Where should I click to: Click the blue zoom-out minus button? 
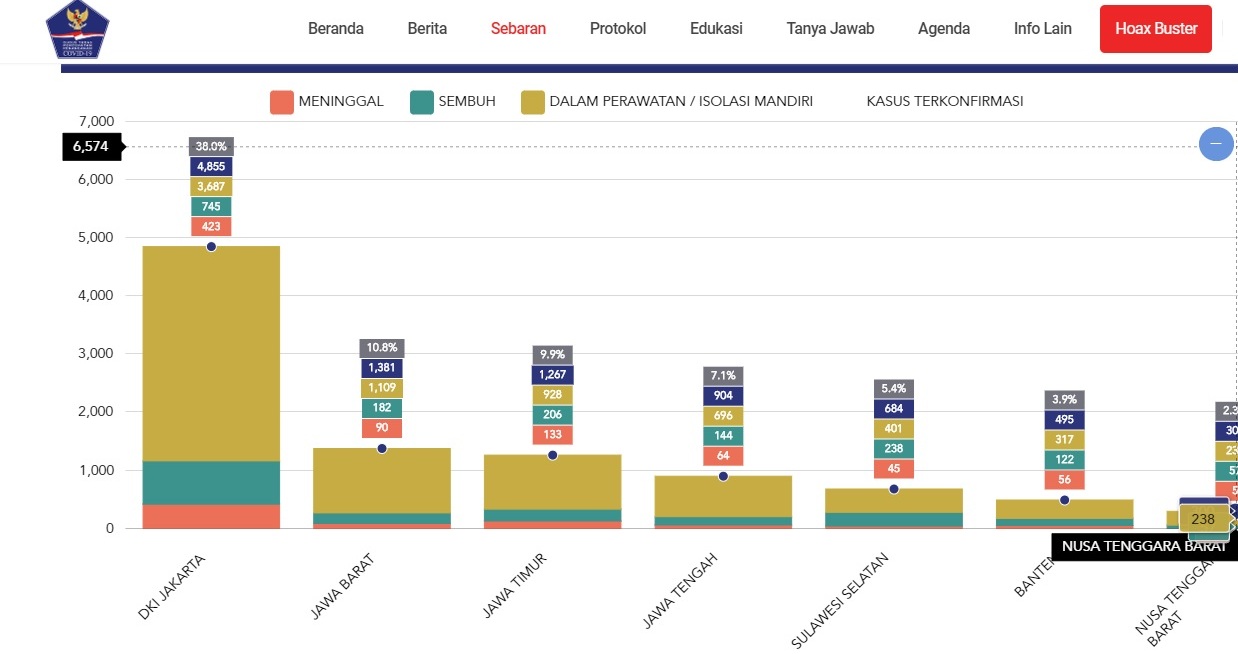pyautogui.click(x=1216, y=144)
